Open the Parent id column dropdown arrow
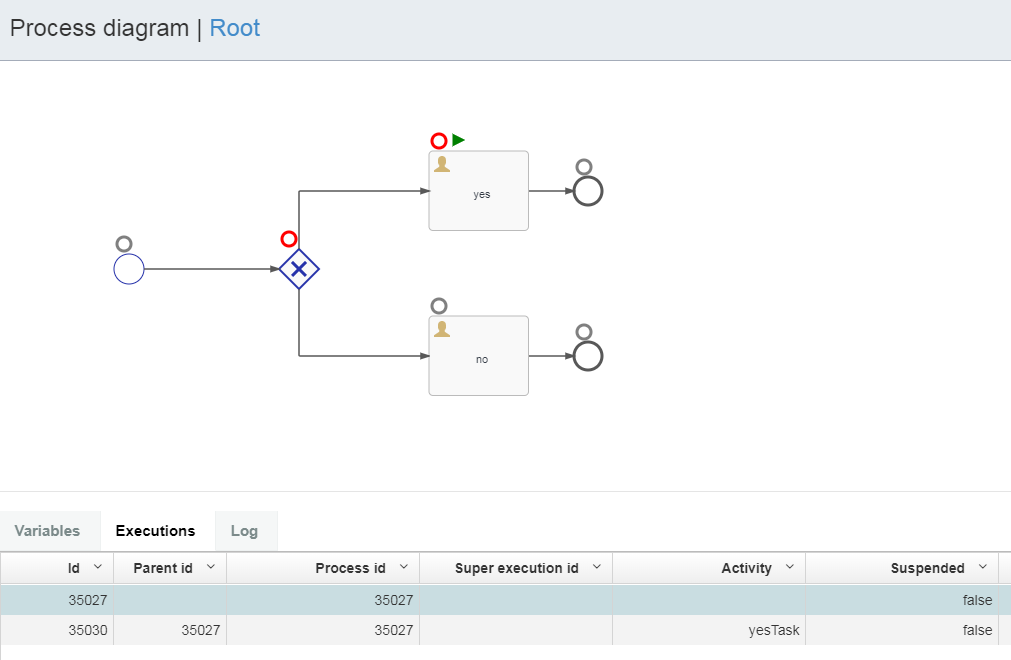1011x660 pixels. point(210,568)
